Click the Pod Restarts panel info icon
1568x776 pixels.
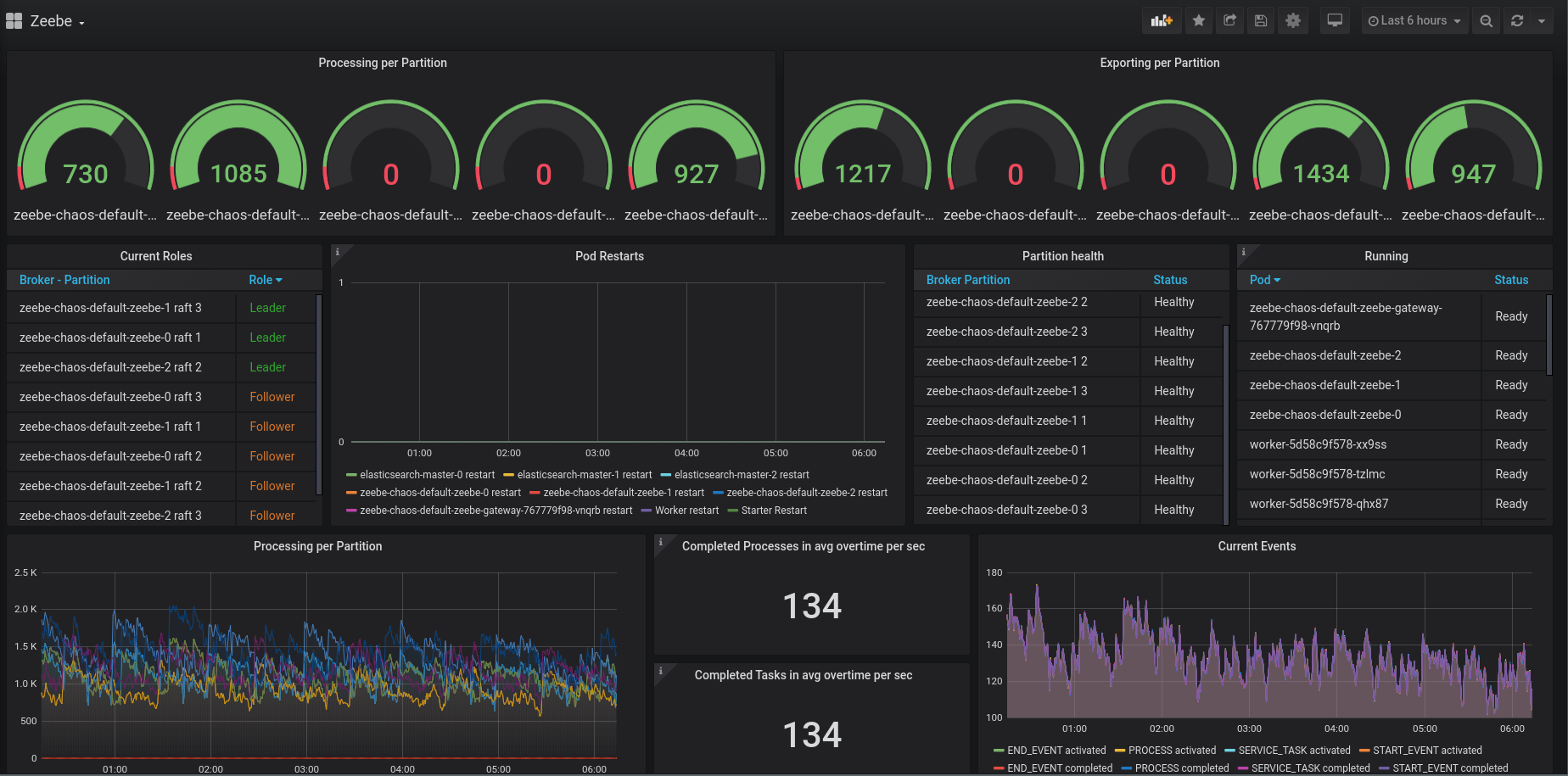[x=338, y=252]
